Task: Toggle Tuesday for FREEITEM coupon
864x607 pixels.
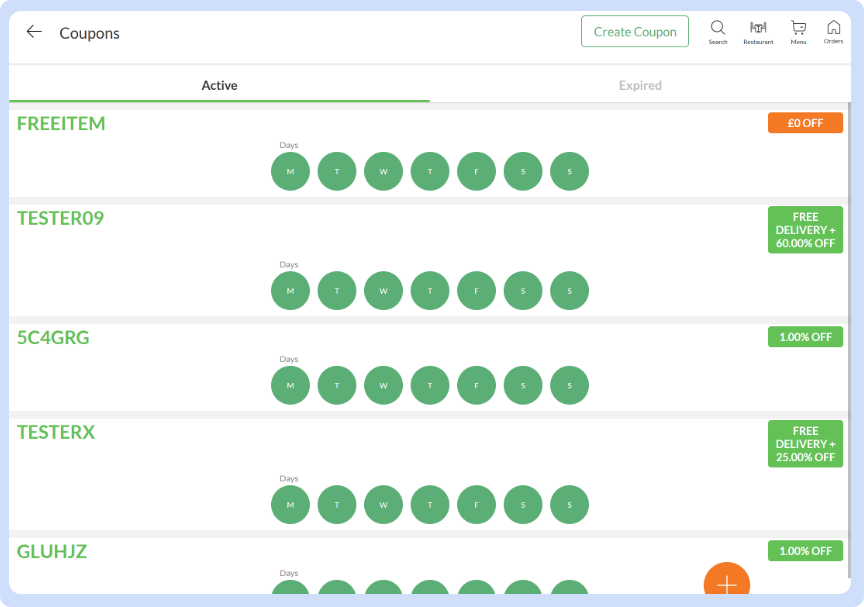Action: (337, 171)
